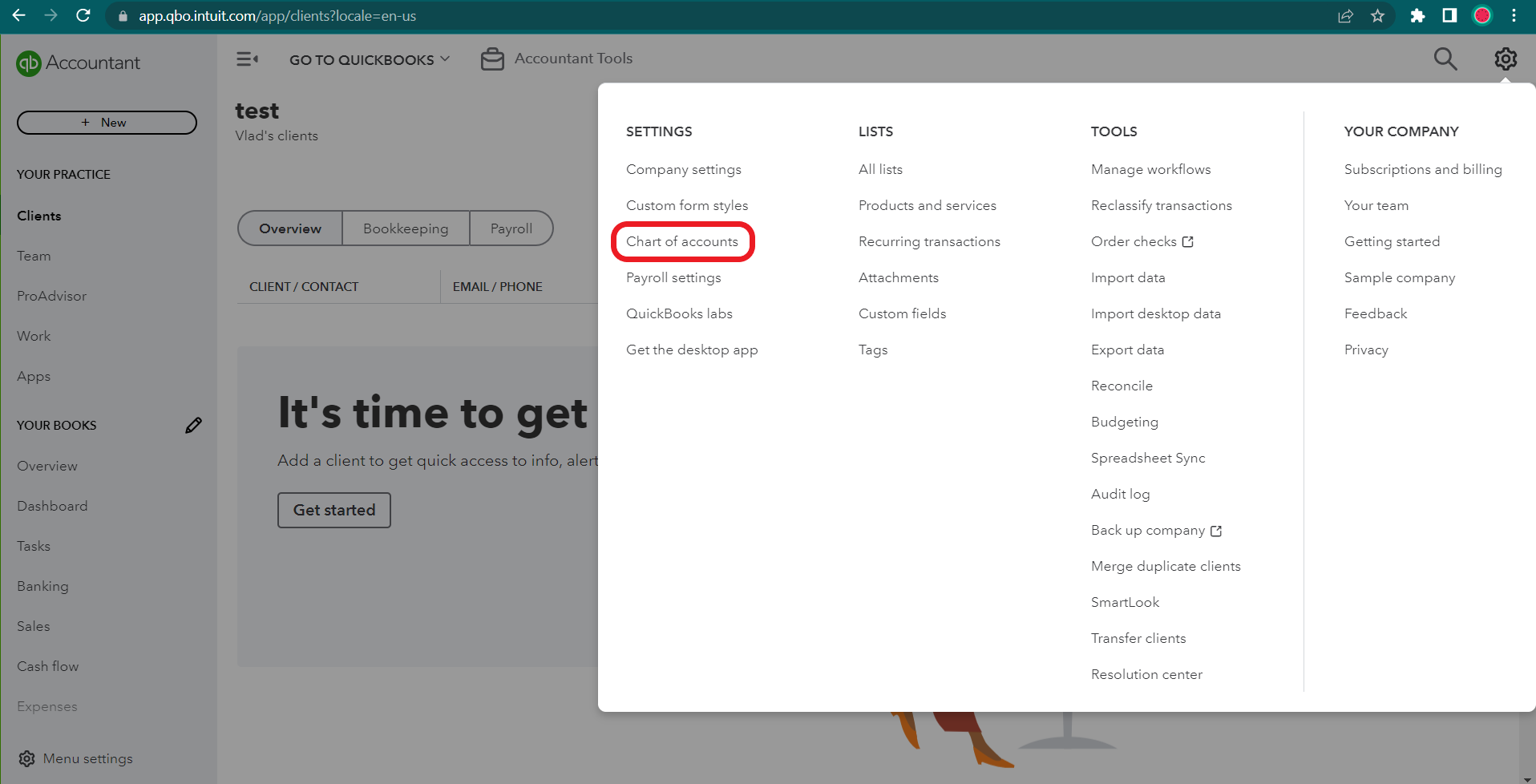Open Audit log
Image resolution: width=1536 pixels, height=784 pixels.
pyautogui.click(x=1120, y=494)
